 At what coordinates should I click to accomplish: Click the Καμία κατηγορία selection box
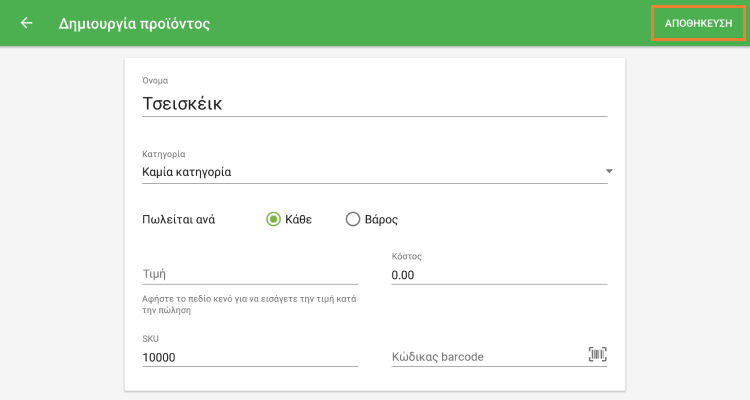coord(370,172)
